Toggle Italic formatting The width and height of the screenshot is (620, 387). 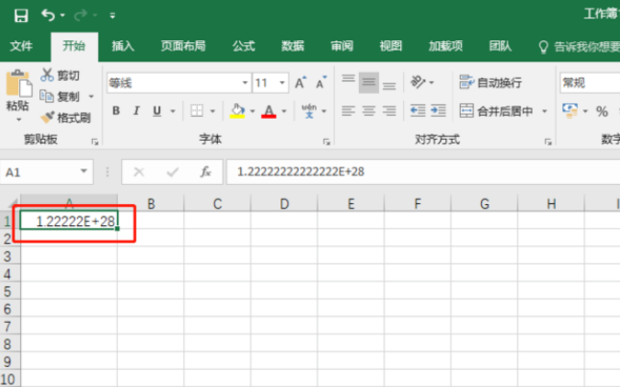click(136, 111)
